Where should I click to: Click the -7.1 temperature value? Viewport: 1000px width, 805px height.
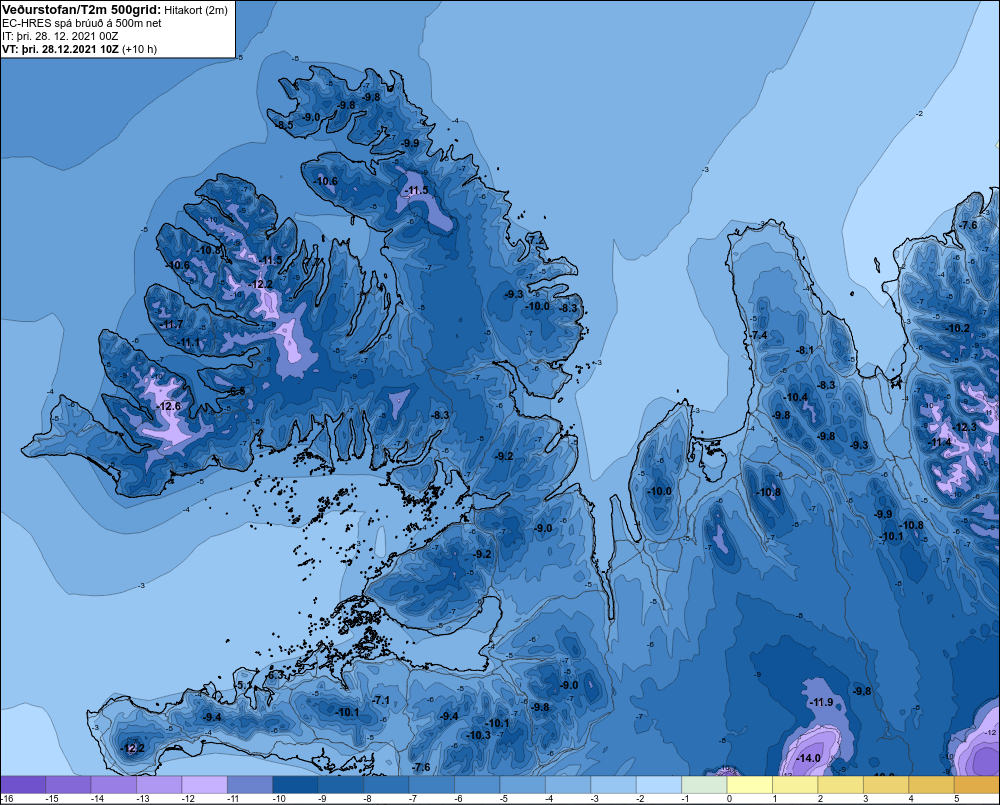[x=381, y=700]
